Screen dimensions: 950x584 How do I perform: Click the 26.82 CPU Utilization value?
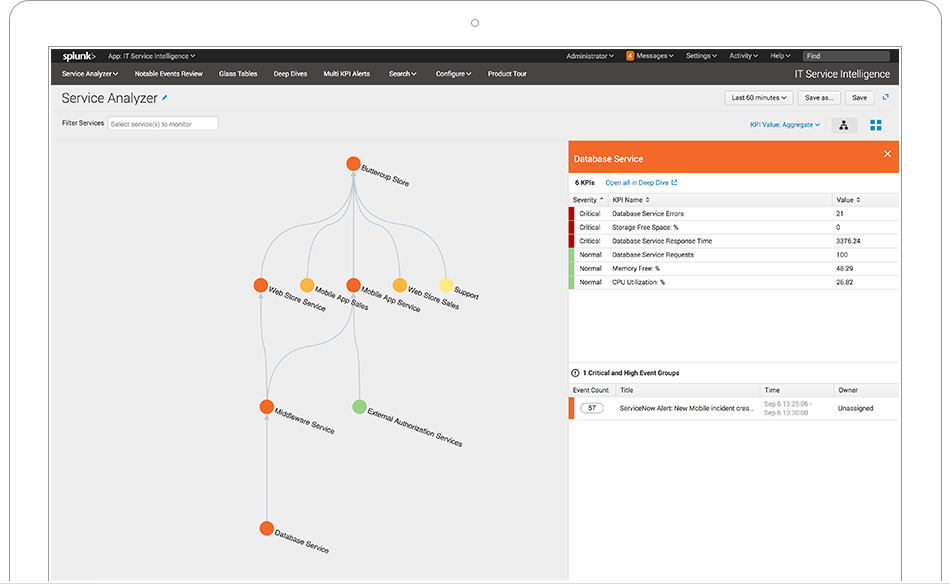pos(844,282)
